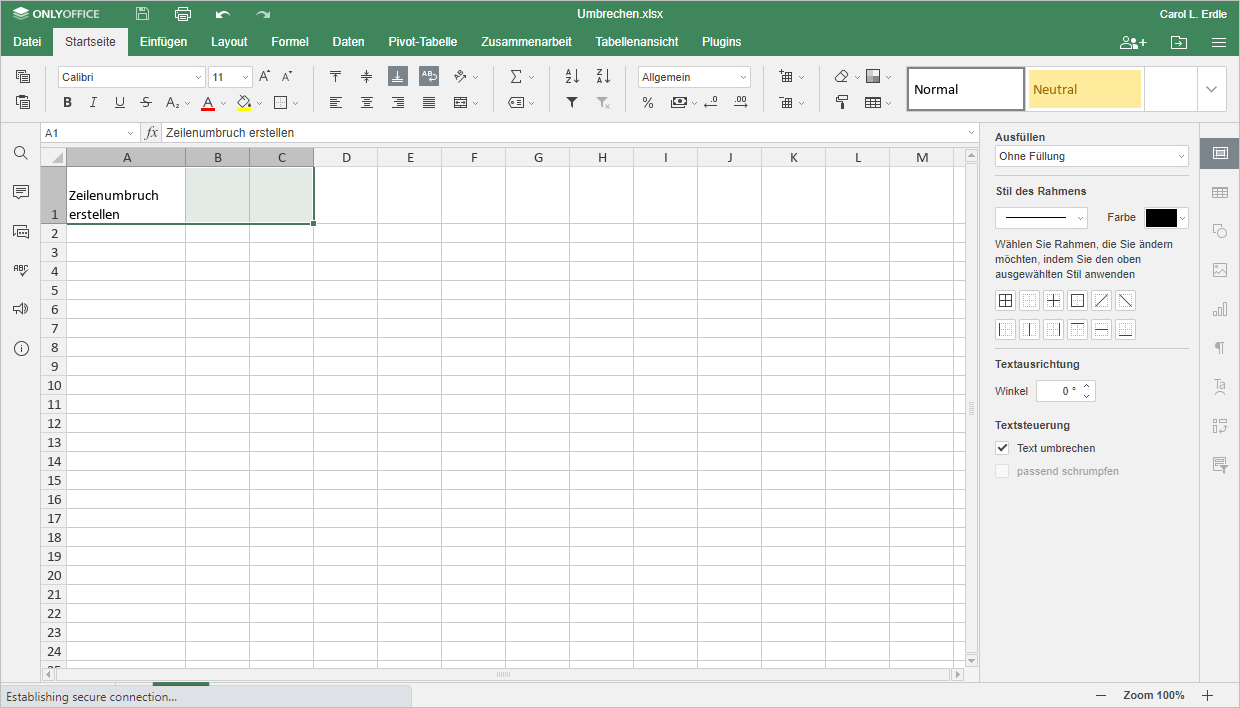Click the Save icon in the title bar

click(x=143, y=14)
